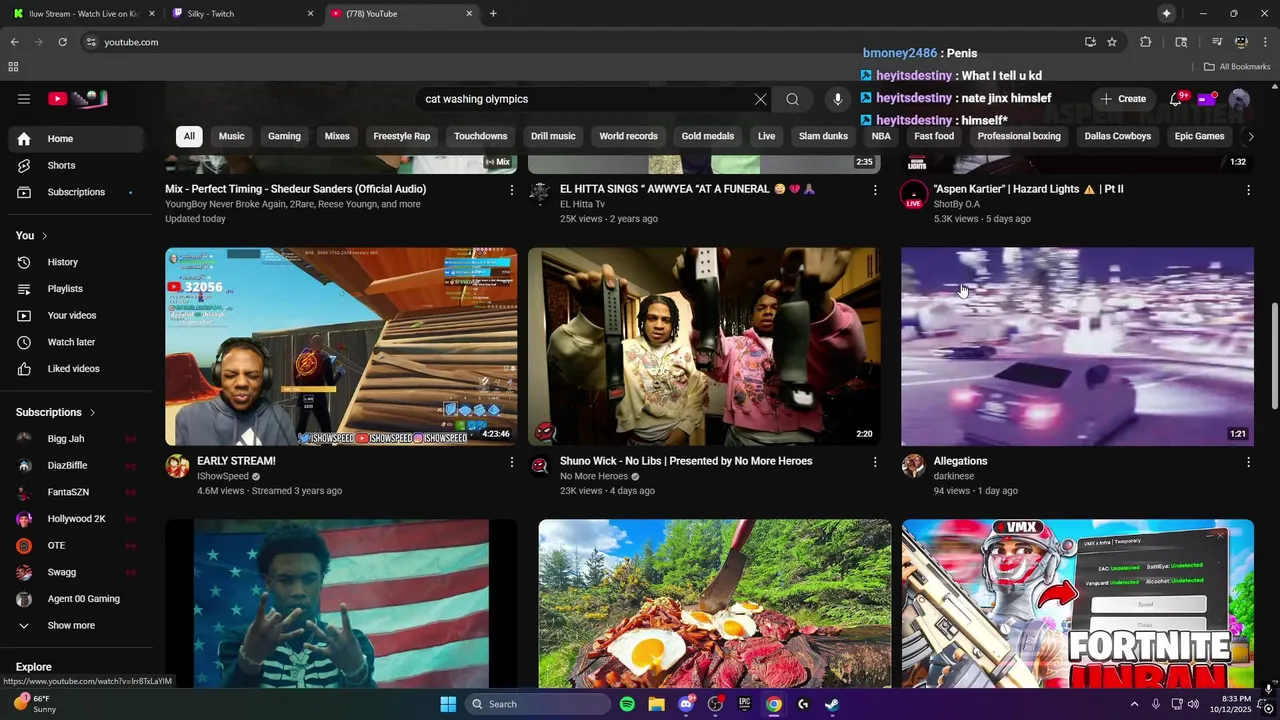Open options for Aspen Kartier video

1248,190
